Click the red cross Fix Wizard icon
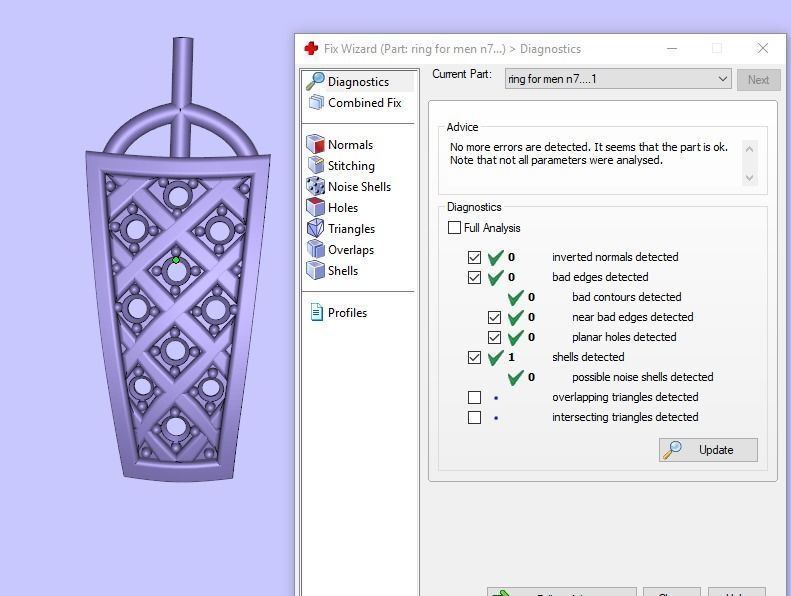This screenshot has width=791, height=596. pos(311,48)
